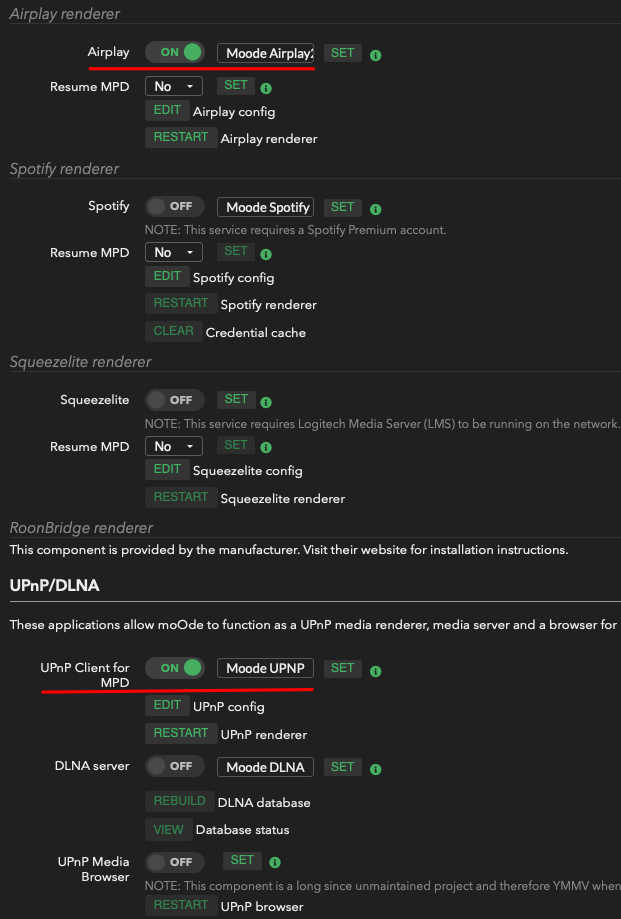Click info icon beside Spotify name SET
Viewport: 621px width, 919px height.
tap(376, 209)
